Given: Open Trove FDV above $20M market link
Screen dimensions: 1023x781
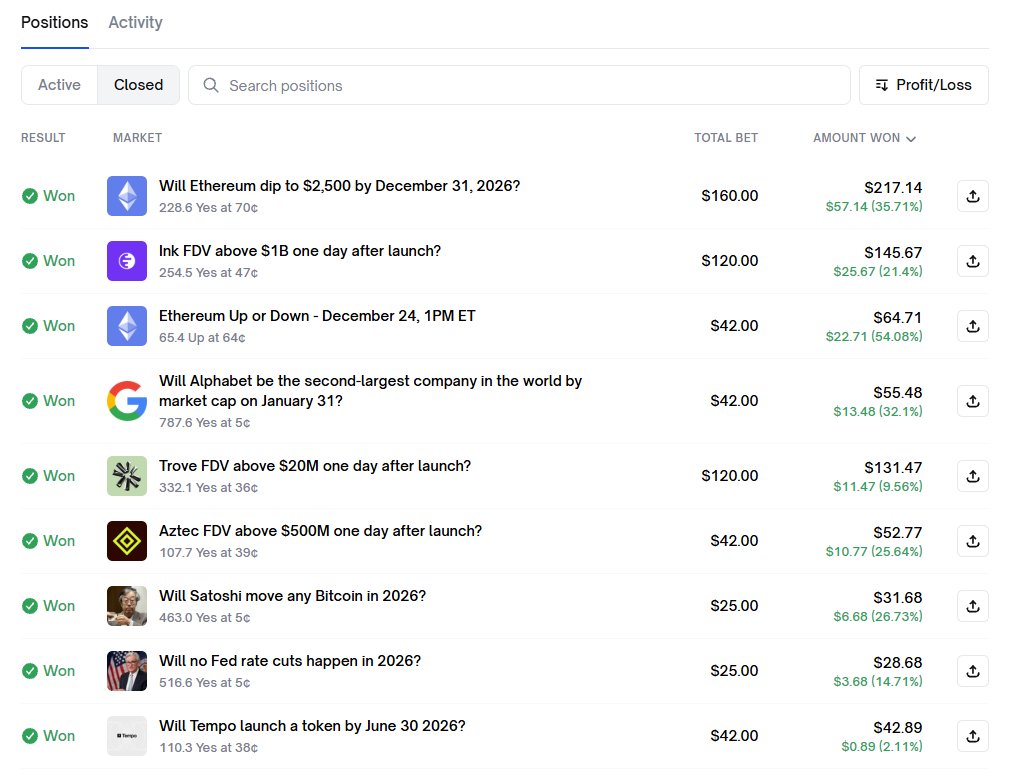Looking at the screenshot, I should coord(315,466).
